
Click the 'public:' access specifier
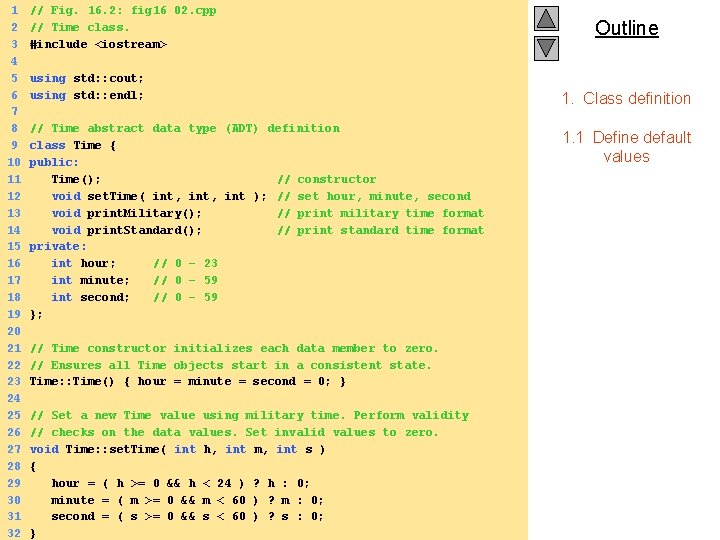[54, 162]
